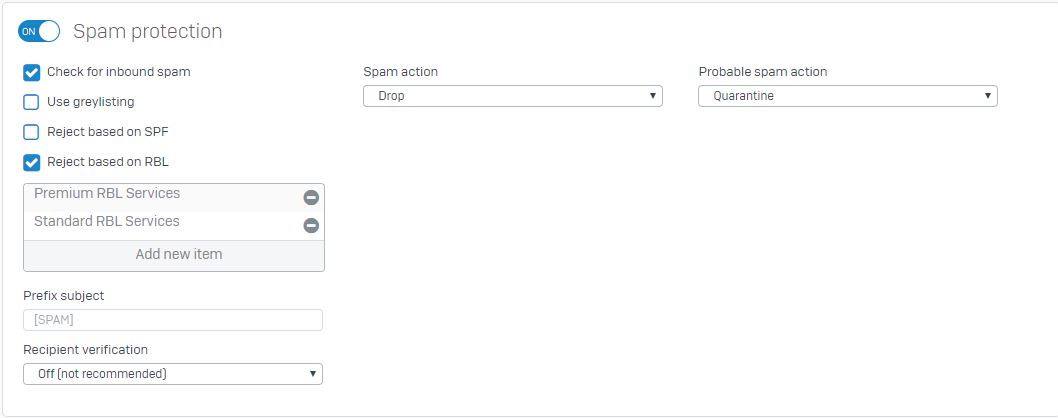Image resolution: width=1058 pixels, height=418 pixels.
Task: Uncheck the Check for inbound spam checkbox
Action: click(x=32, y=72)
